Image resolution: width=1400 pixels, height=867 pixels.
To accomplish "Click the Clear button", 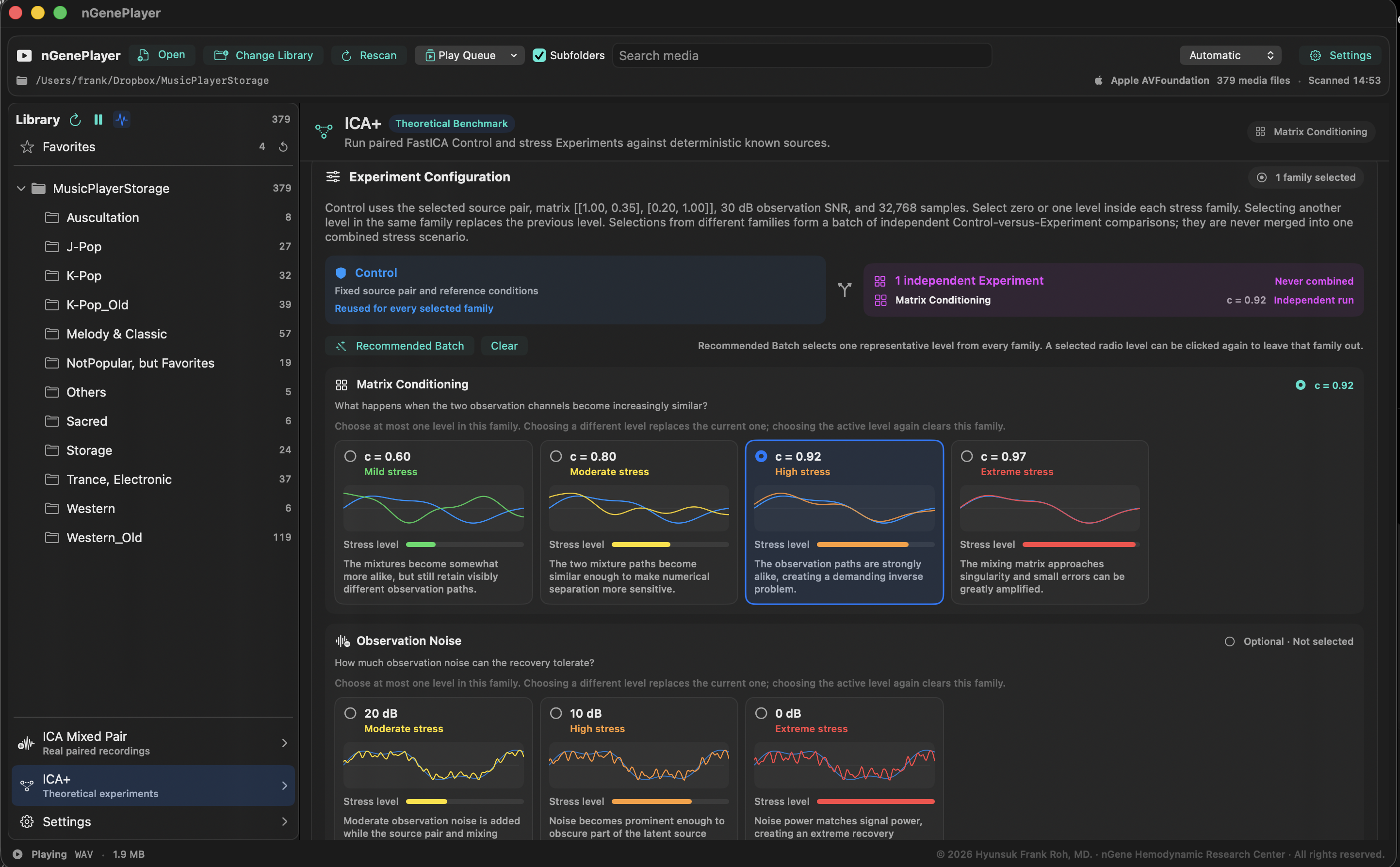I will 504,346.
